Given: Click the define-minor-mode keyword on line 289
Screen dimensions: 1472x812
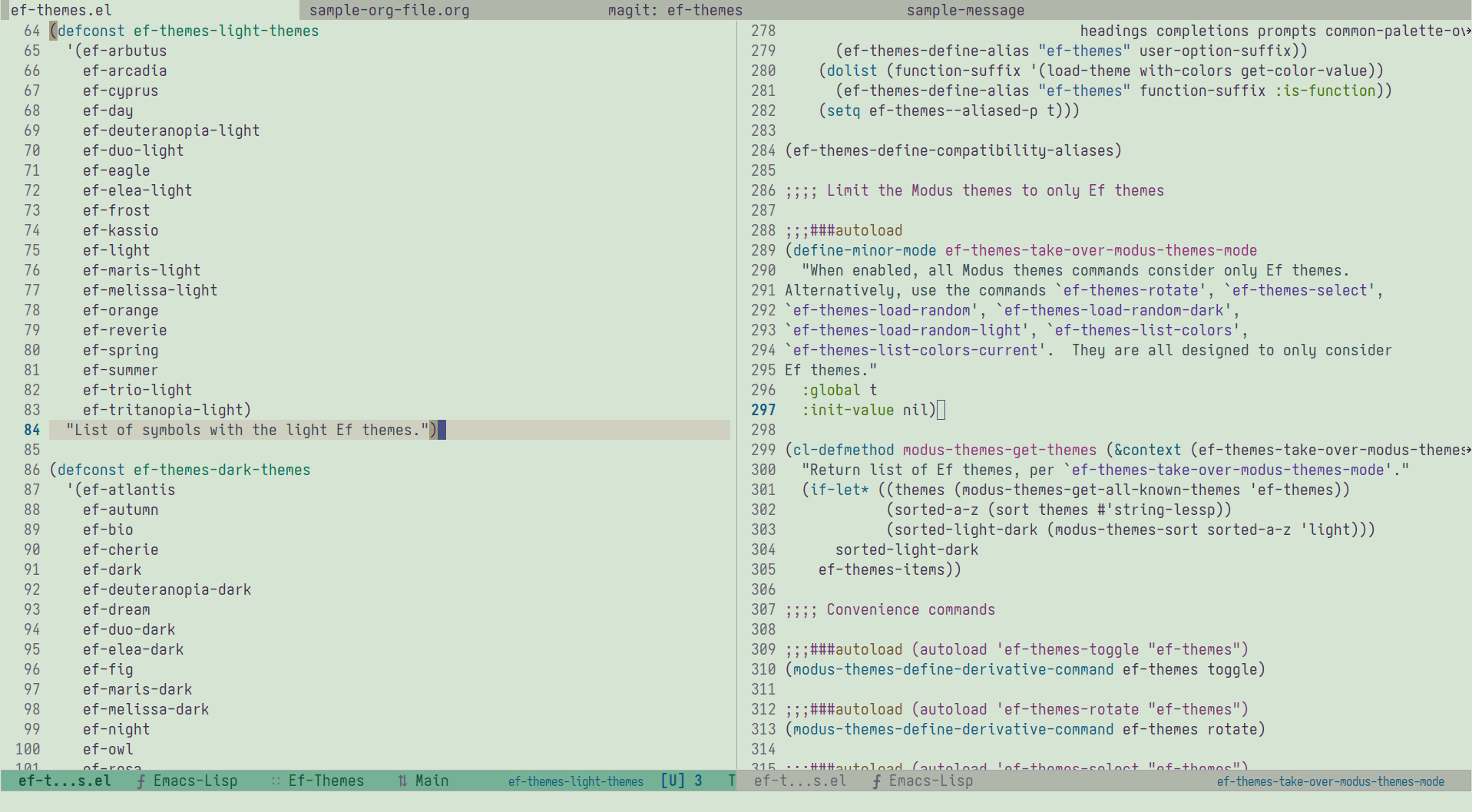Looking at the screenshot, I should (x=865, y=250).
